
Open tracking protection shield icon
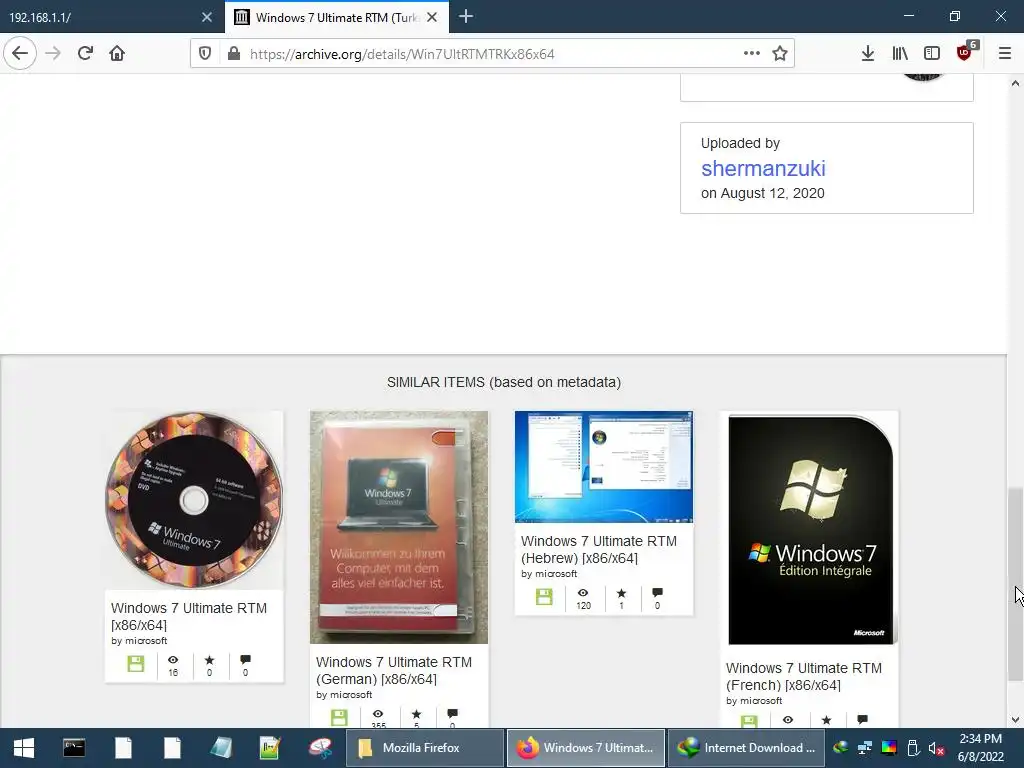coord(205,54)
